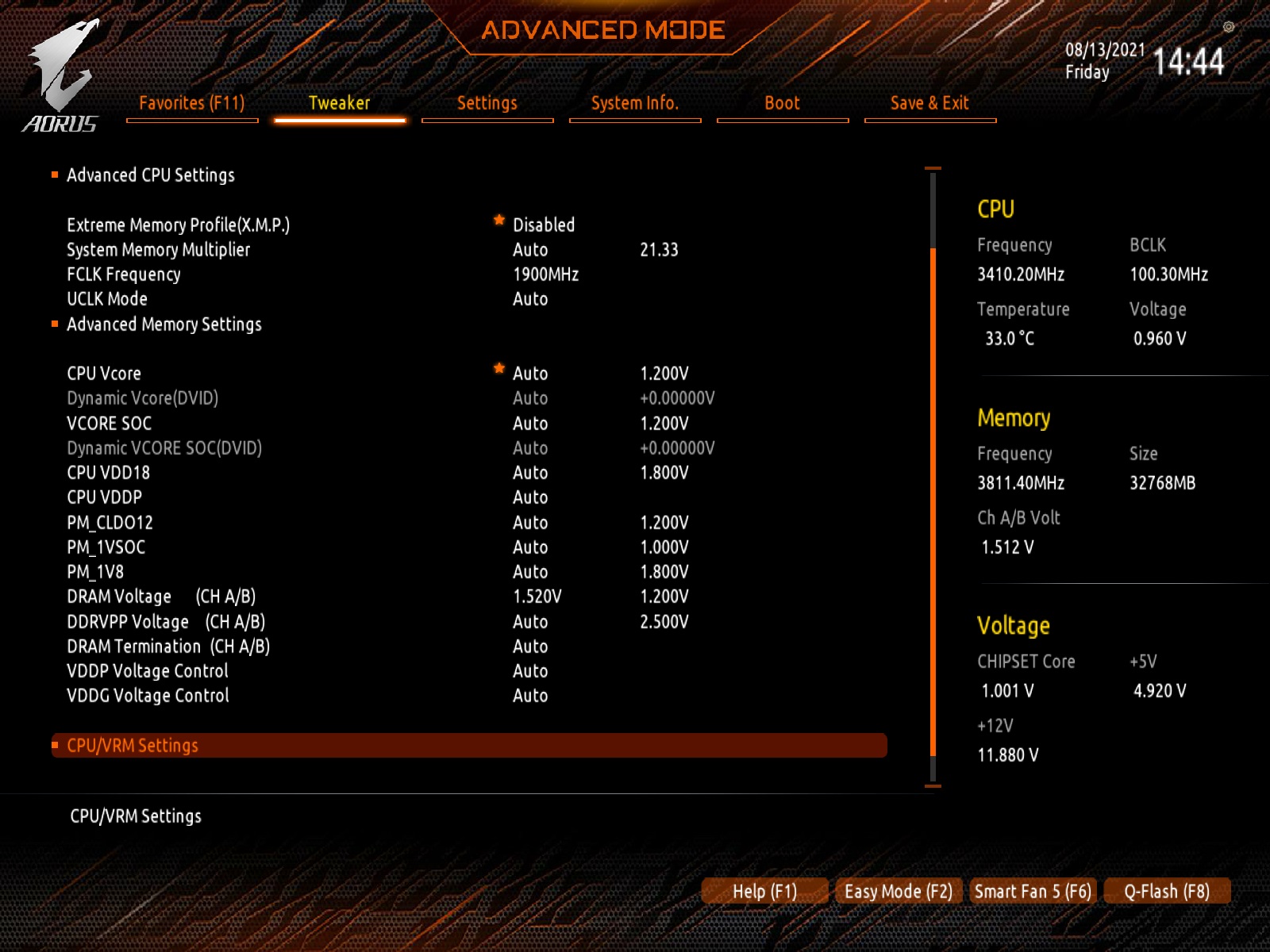Open the Save & Exit tab
This screenshot has width=1270, height=952.
tap(930, 103)
